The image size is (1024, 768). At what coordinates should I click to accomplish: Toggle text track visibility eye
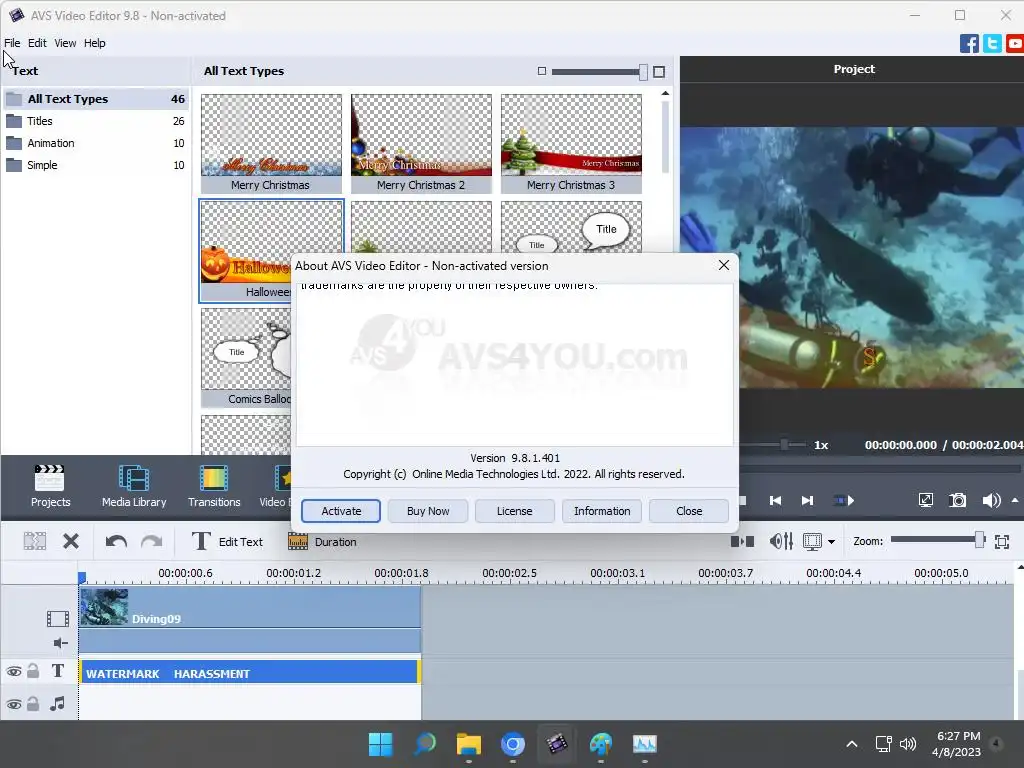coord(14,671)
